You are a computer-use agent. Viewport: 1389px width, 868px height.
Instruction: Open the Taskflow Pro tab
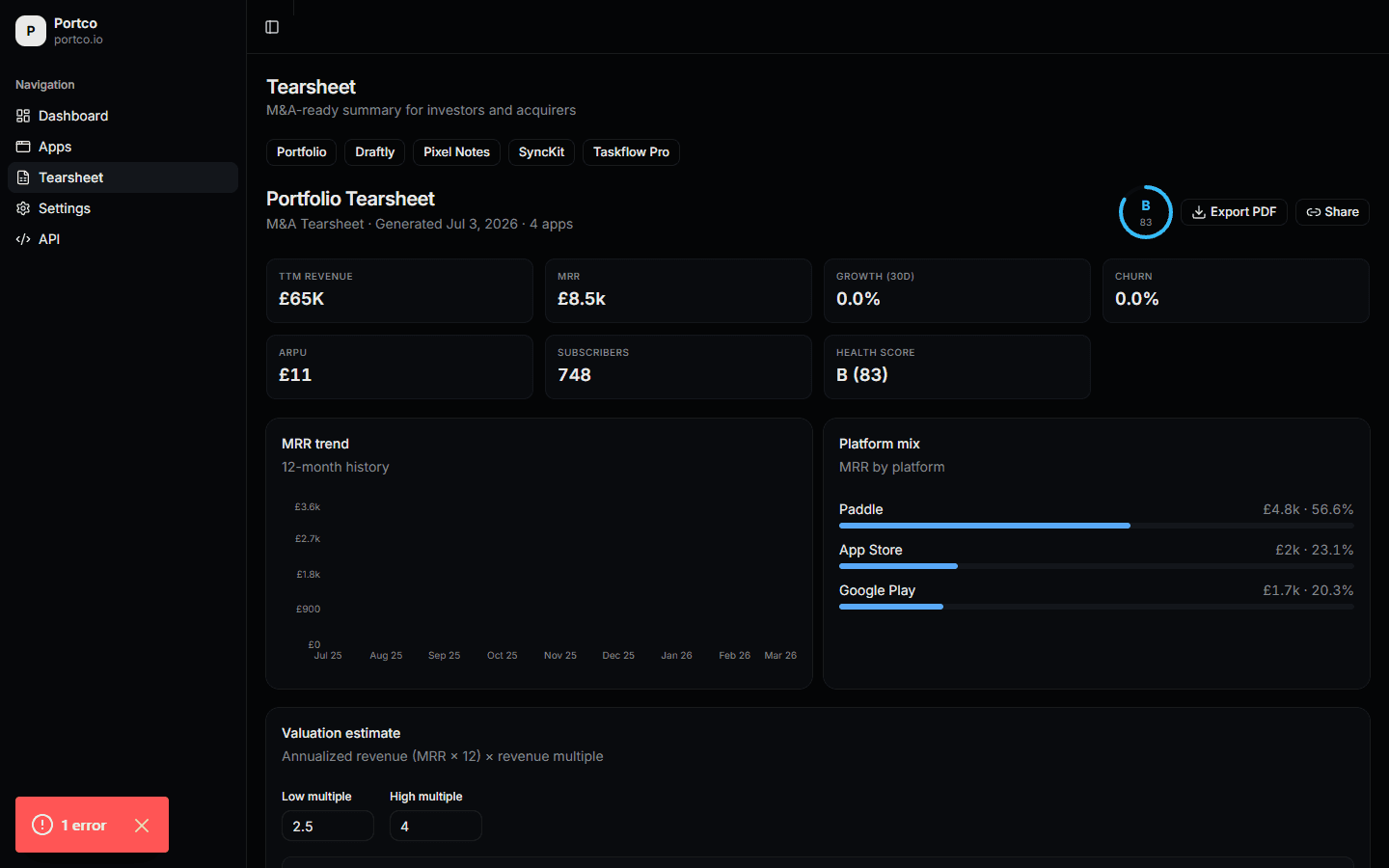632,152
